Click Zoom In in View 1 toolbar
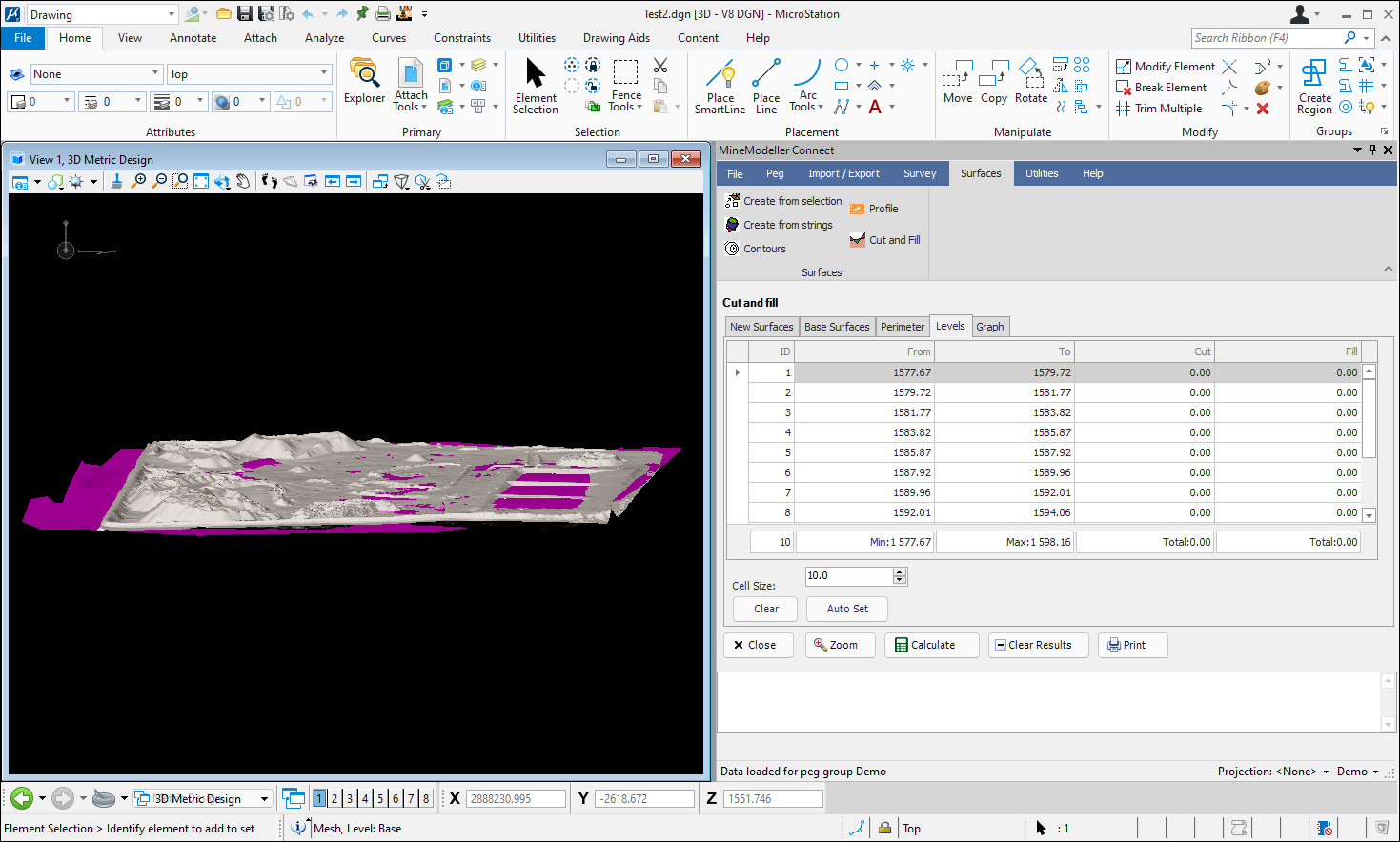The width and height of the screenshot is (1400, 842). pos(139,181)
